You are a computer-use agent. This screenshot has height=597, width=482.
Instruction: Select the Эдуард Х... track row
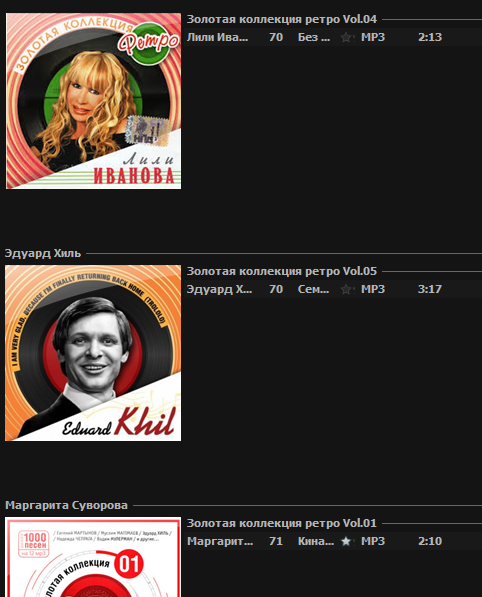334,289
